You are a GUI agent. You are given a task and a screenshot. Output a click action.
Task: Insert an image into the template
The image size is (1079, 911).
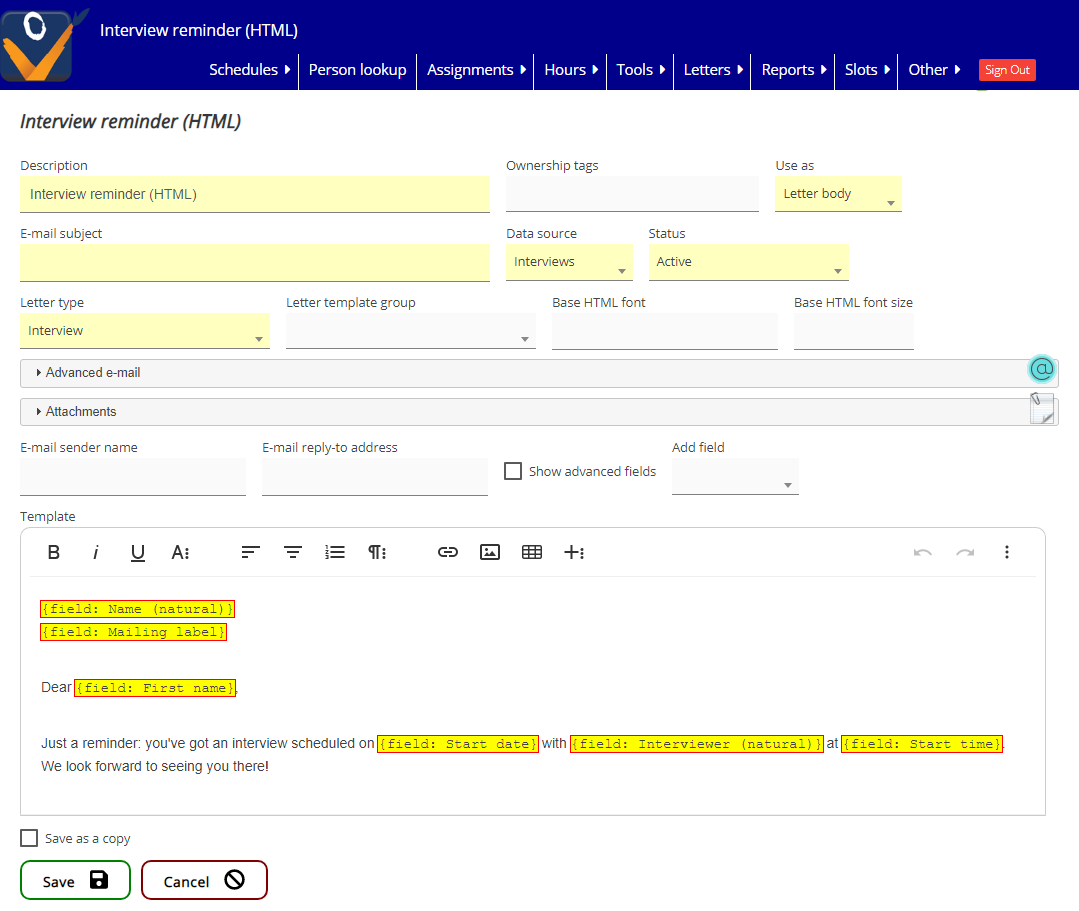pos(490,553)
